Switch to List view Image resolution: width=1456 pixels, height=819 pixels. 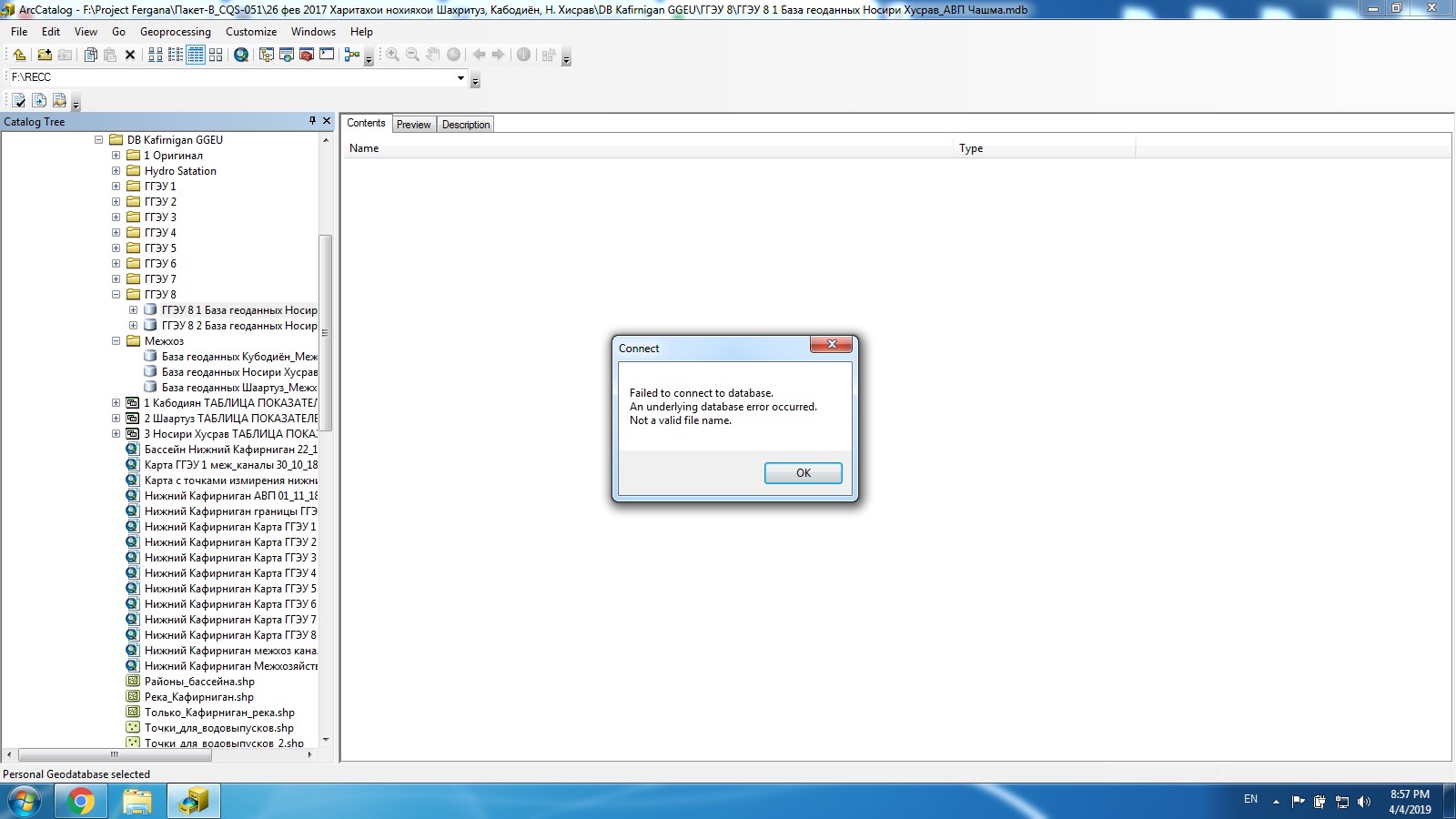point(176,55)
